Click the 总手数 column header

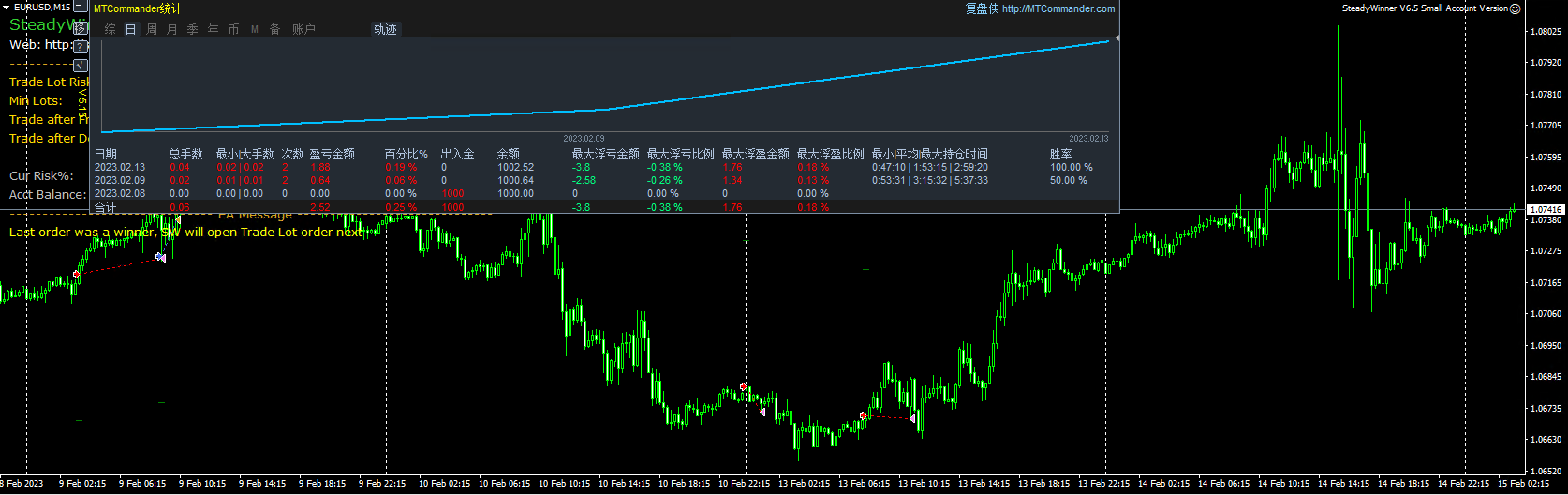point(185,154)
